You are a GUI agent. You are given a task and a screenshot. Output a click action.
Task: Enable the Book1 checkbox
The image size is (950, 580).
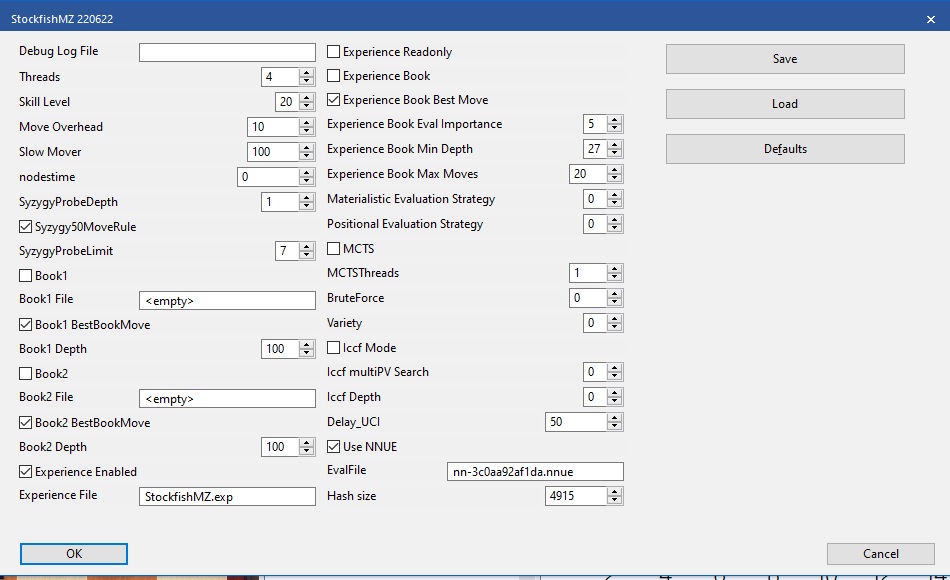25,276
